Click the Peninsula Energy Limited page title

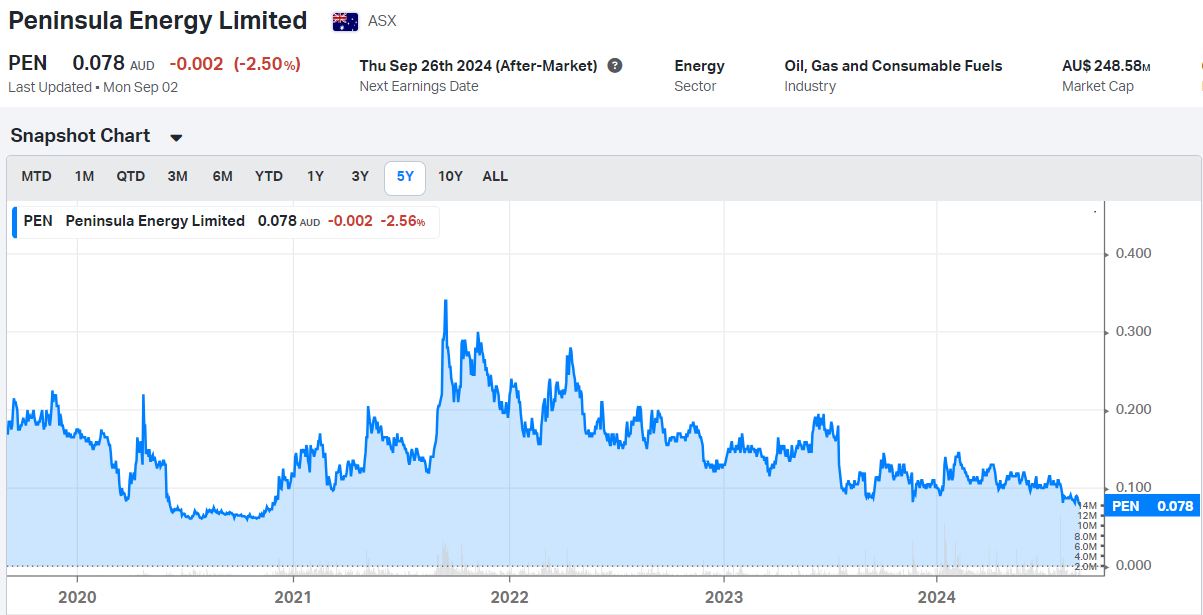point(158,20)
